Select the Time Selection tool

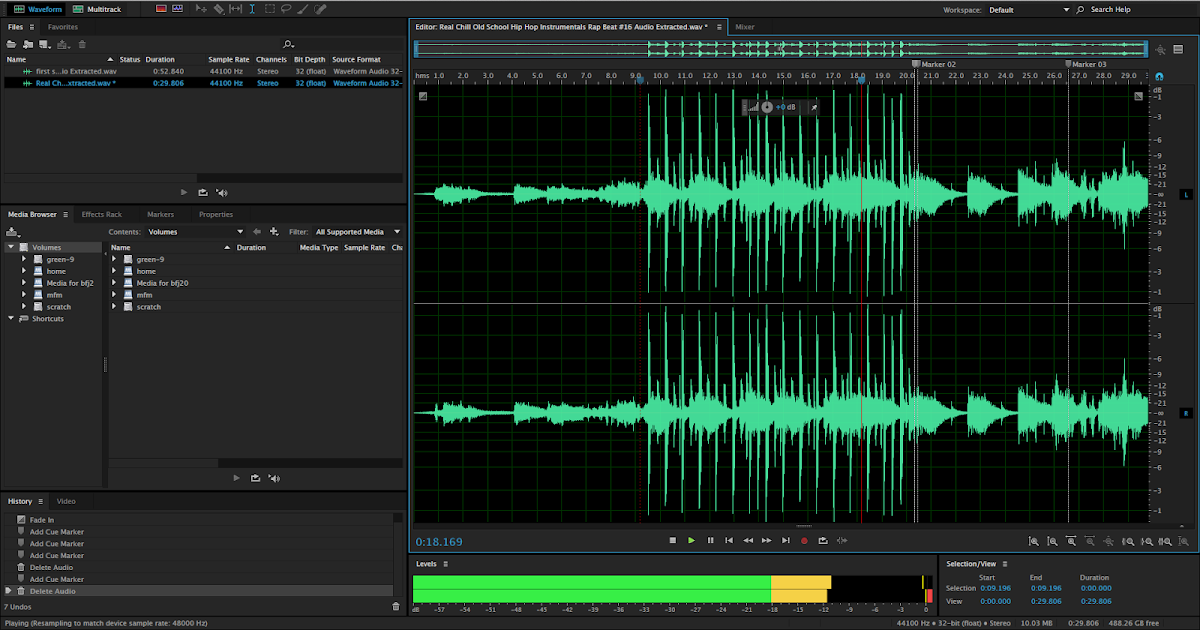click(252, 9)
